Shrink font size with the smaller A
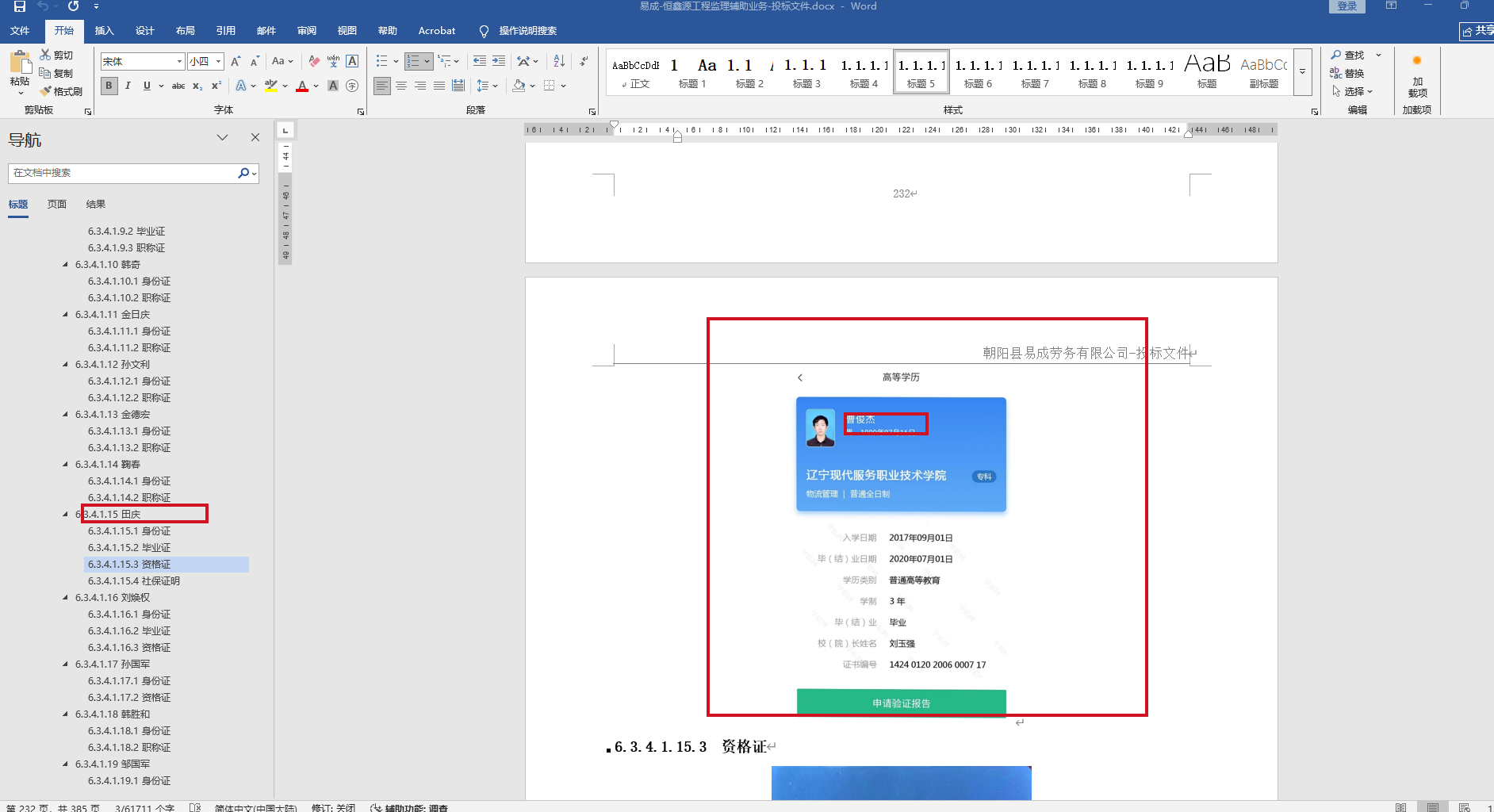The width and height of the screenshot is (1494, 812). pyautogui.click(x=255, y=61)
